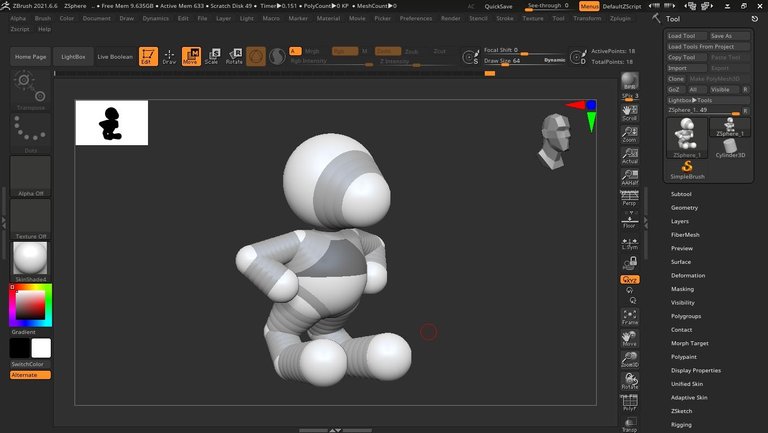
Task: Click the restore tool palette icon
Action: 754,19
